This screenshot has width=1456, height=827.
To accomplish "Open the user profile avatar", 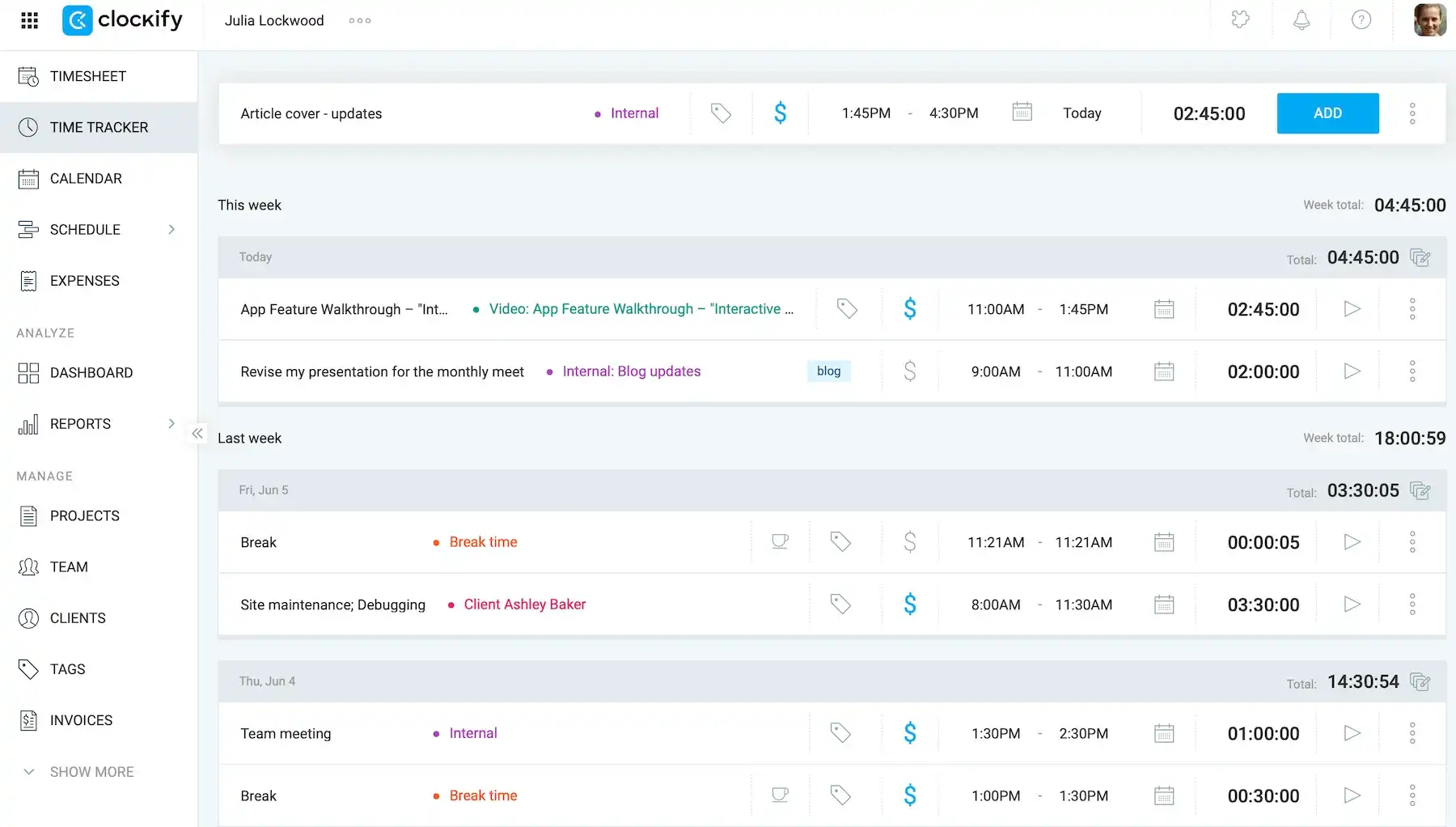I will (x=1429, y=19).
